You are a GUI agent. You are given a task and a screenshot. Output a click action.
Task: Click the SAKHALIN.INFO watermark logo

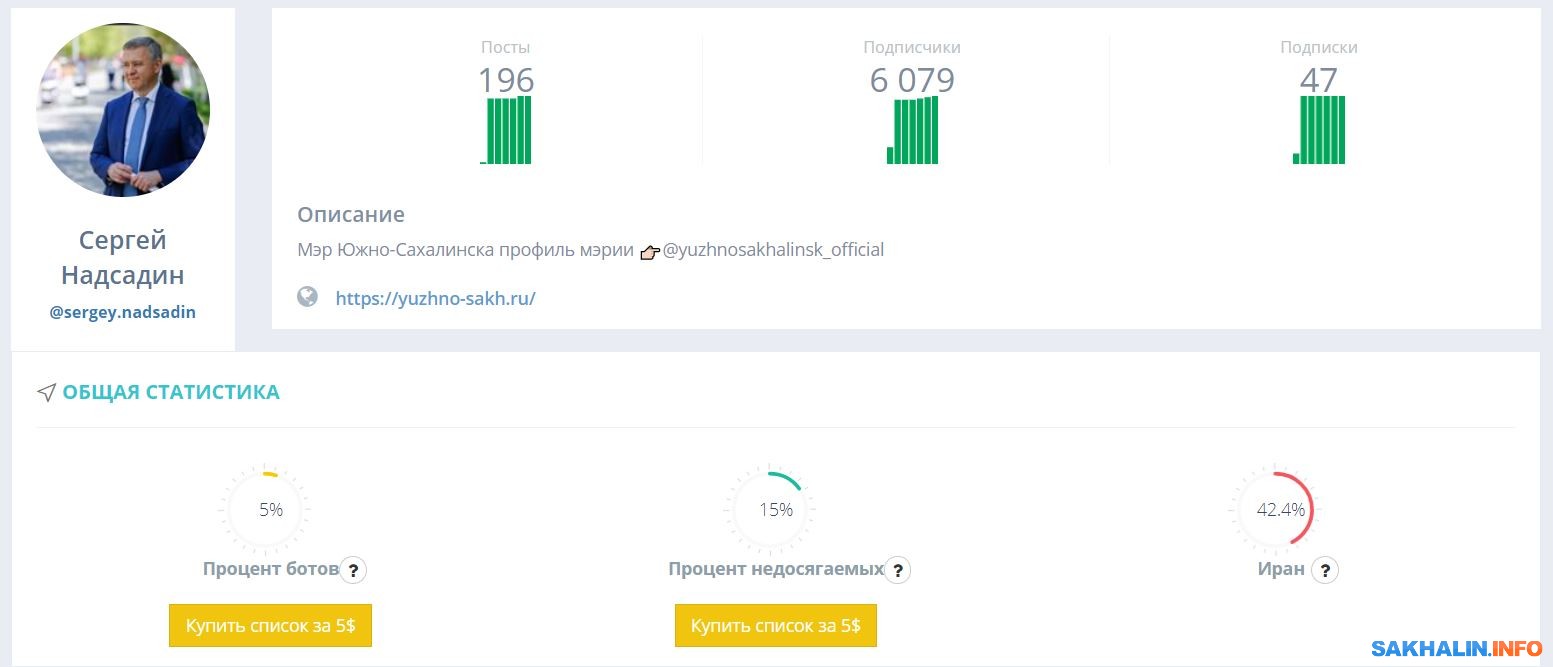pos(1457,649)
